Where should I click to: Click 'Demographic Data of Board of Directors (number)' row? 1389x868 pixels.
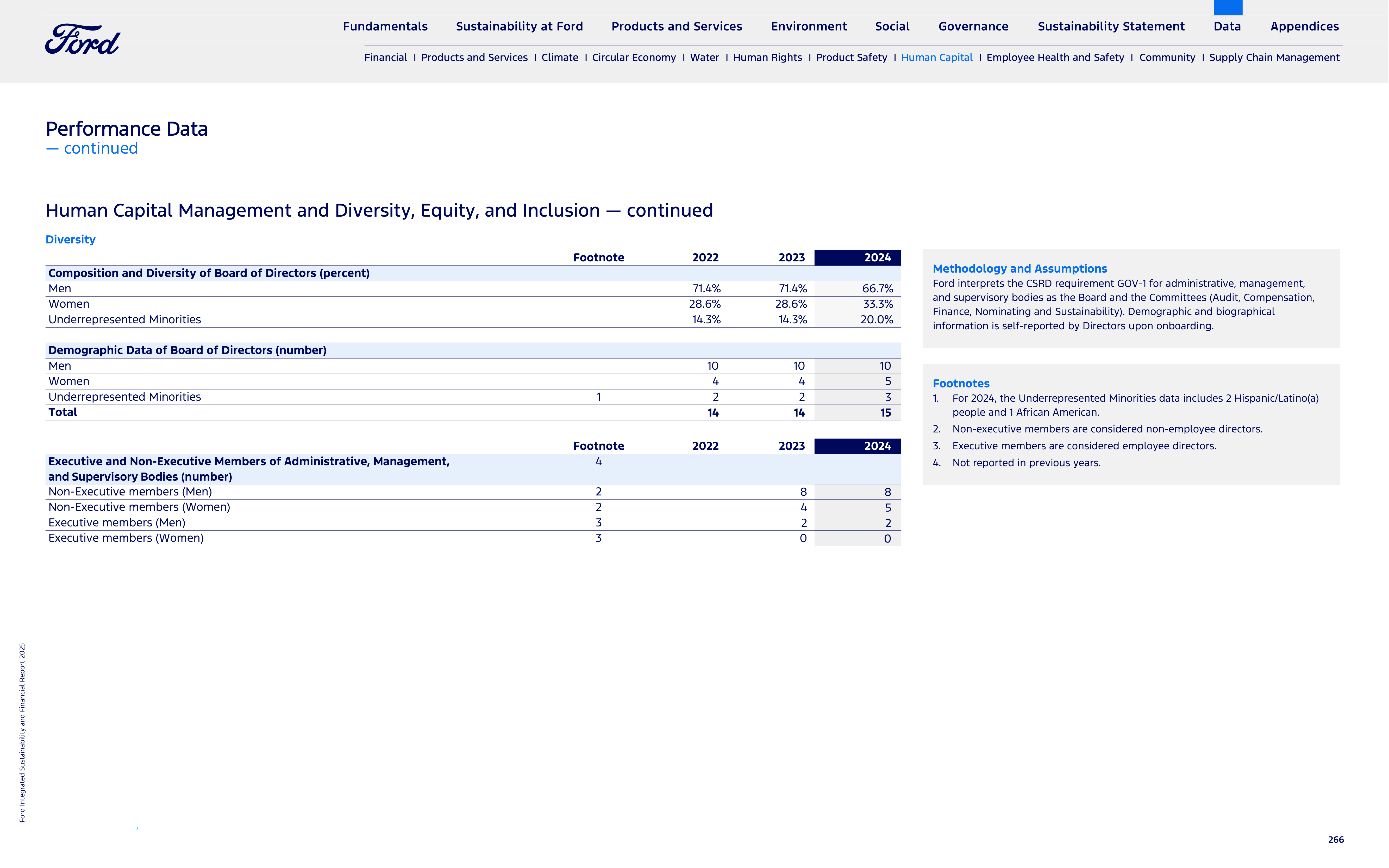(473, 350)
